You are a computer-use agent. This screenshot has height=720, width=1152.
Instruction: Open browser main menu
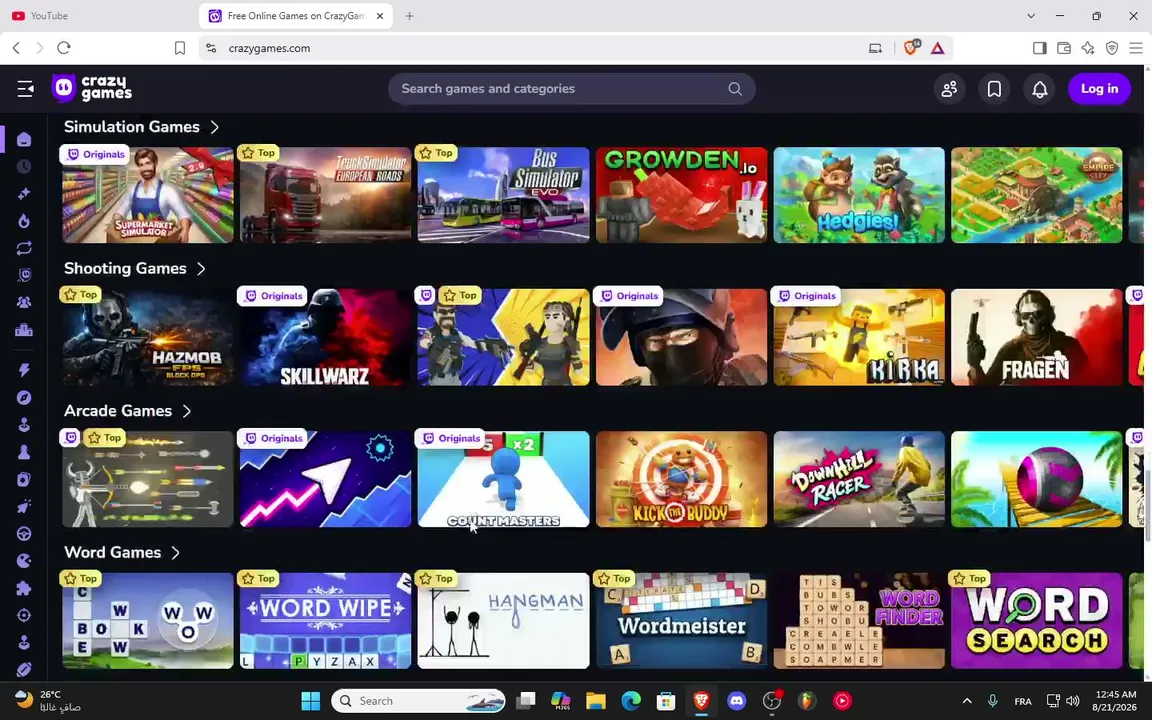pyautogui.click(x=1137, y=48)
